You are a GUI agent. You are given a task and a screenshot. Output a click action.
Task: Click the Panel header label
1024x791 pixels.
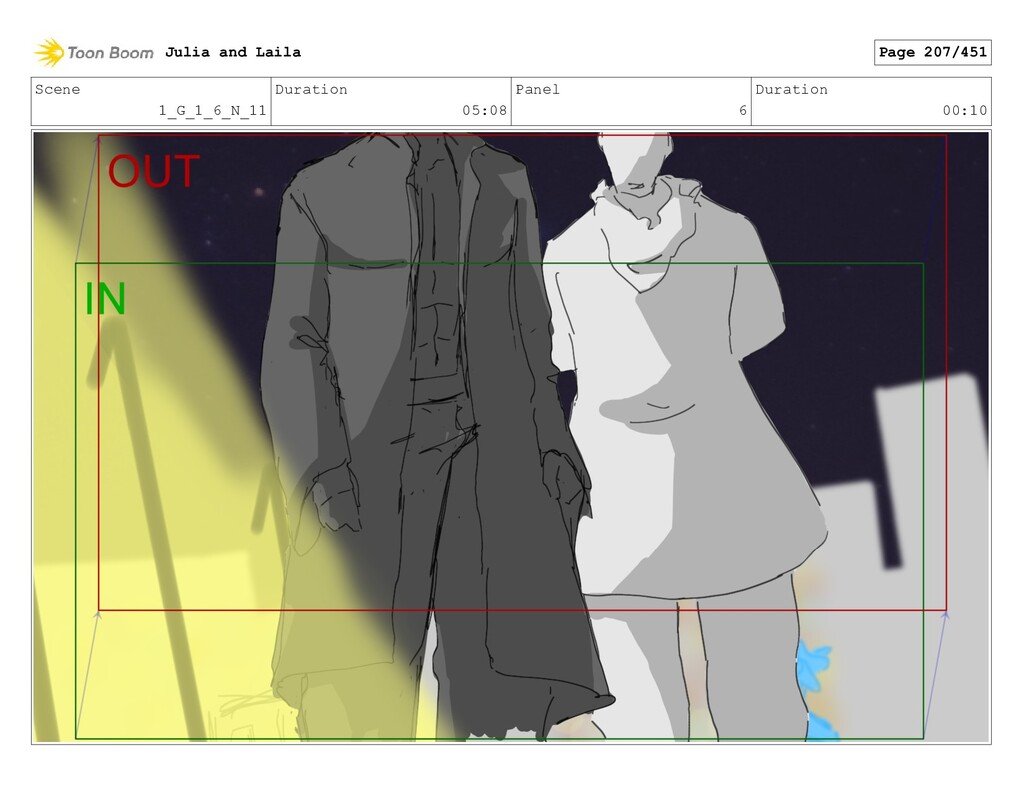[x=537, y=89]
